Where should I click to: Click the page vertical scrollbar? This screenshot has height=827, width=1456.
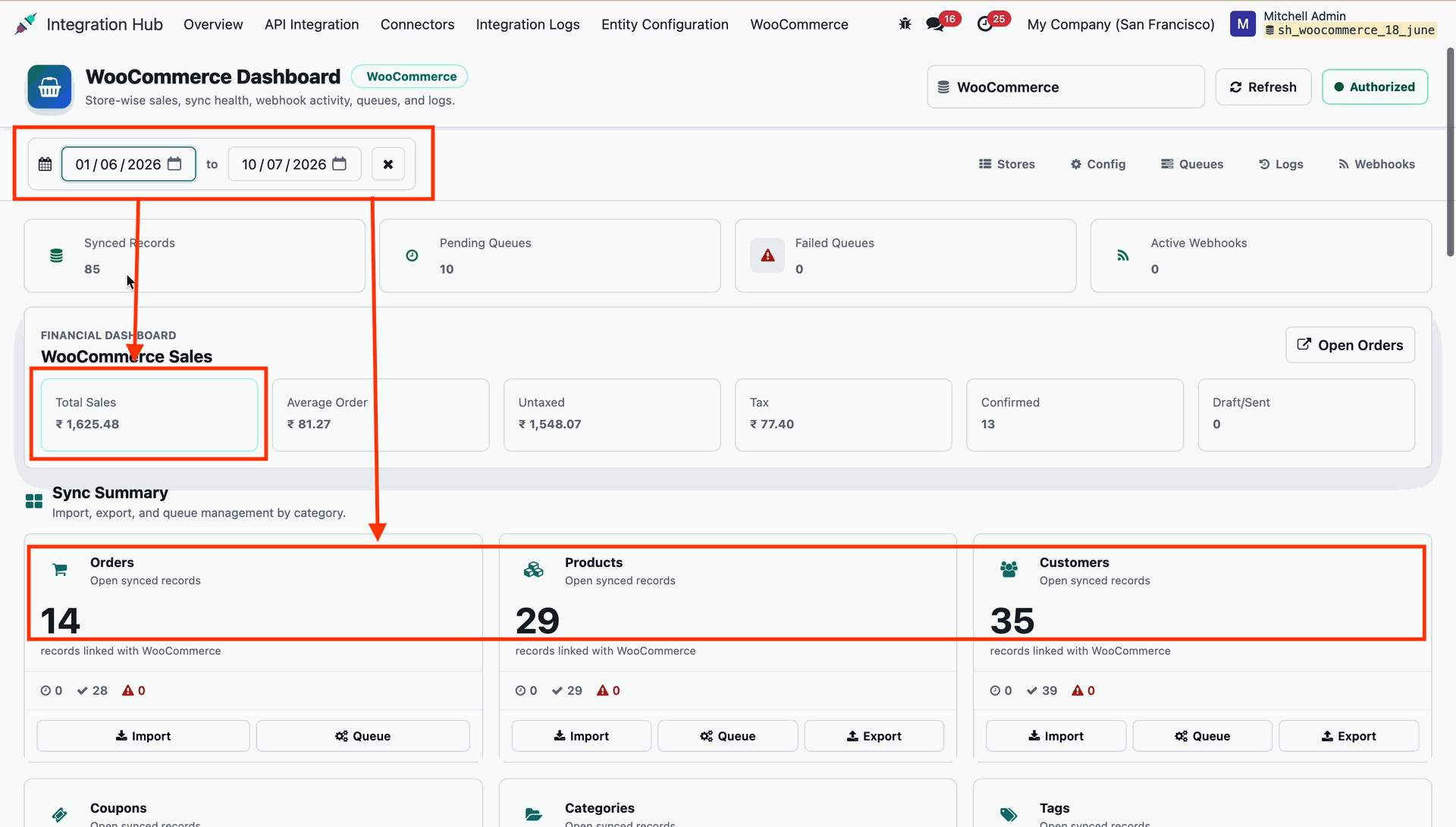pyautogui.click(x=1450, y=152)
